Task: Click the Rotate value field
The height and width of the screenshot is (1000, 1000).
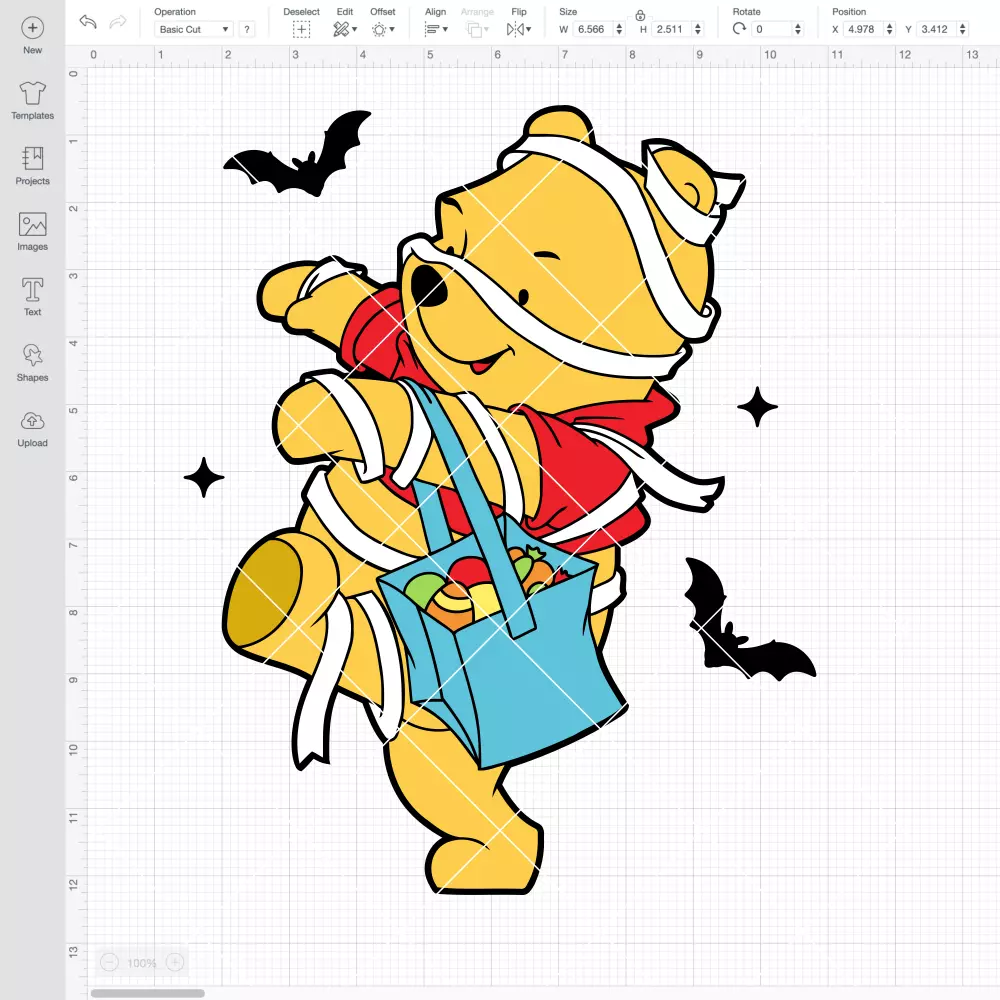Action: pyautogui.click(x=772, y=29)
